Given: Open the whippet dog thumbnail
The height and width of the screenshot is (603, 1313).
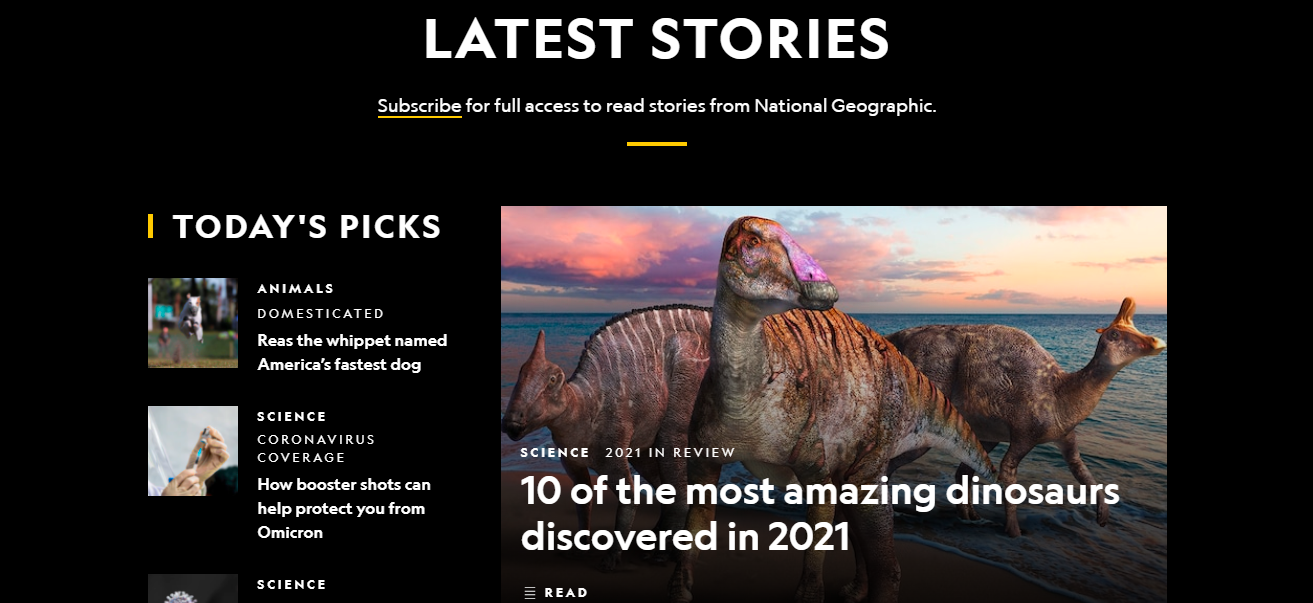Looking at the screenshot, I should (x=193, y=323).
